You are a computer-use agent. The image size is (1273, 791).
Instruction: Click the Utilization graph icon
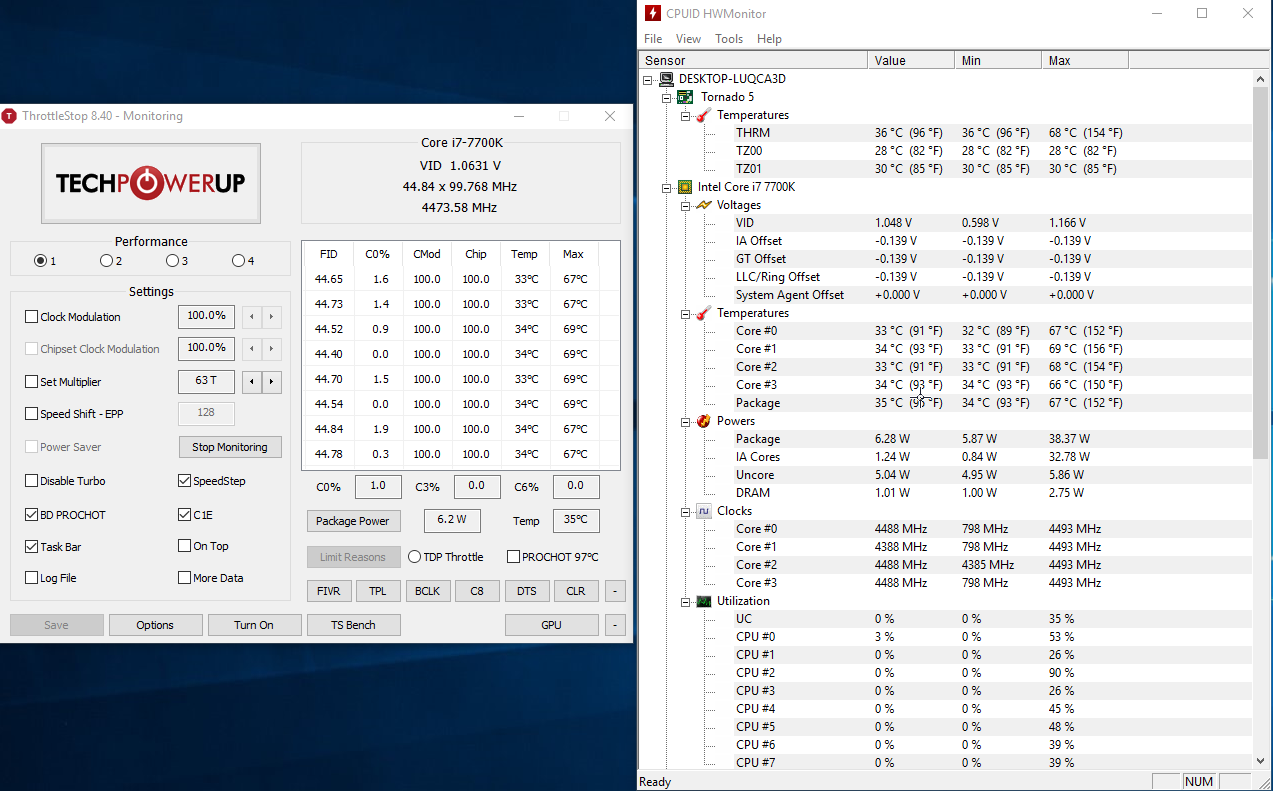click(704, 601)
